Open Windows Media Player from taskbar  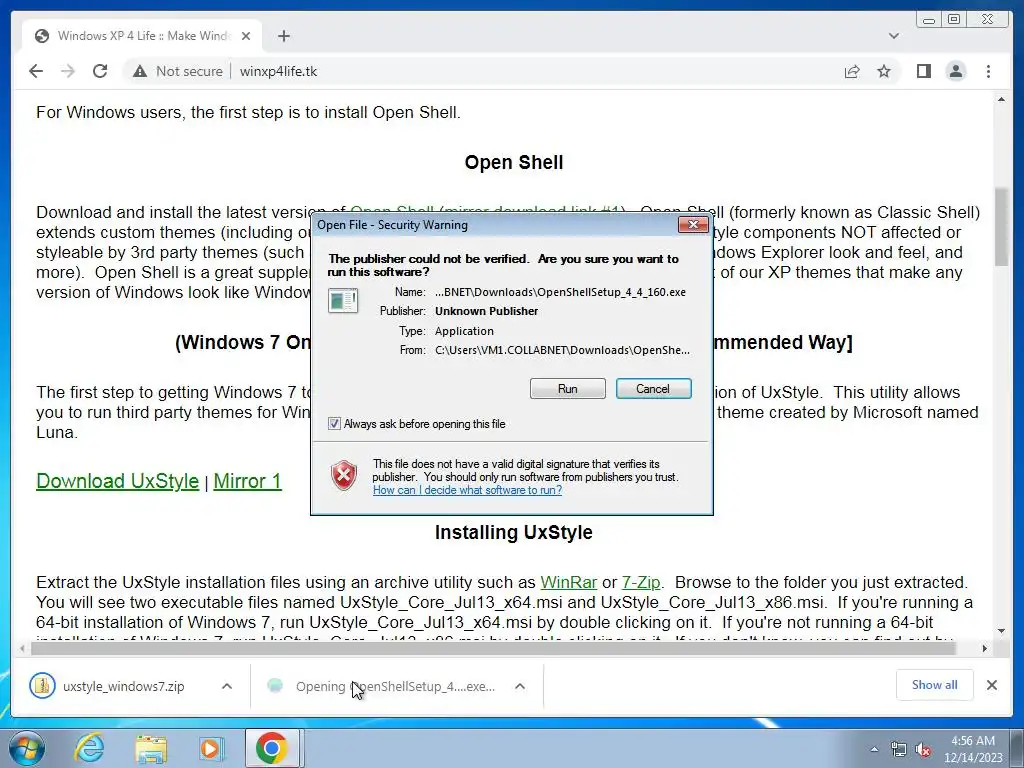[x=210, y=748]
